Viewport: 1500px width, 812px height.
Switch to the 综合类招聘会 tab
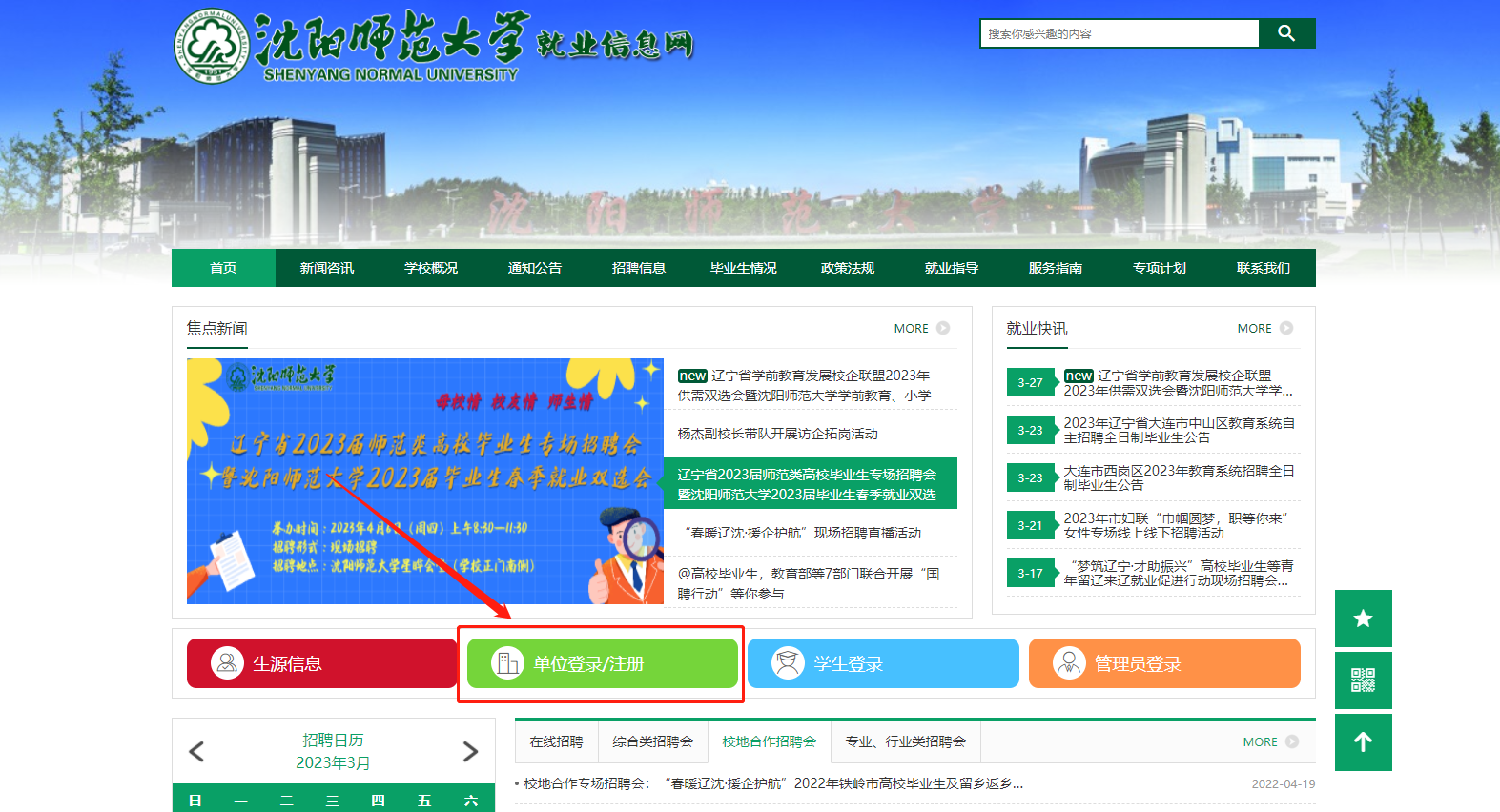pyautogui.click(x=652, y=741)
